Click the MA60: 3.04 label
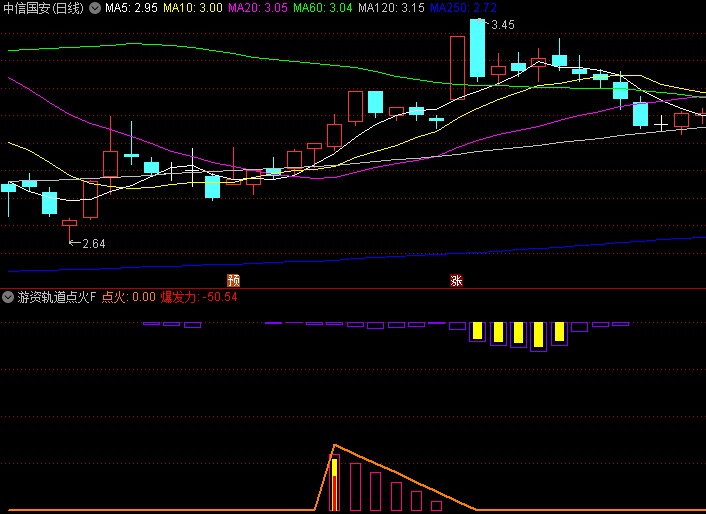Image resolution: width=706 pixels, height=514 pixels. pyautogui.click(x=322, y=8)
